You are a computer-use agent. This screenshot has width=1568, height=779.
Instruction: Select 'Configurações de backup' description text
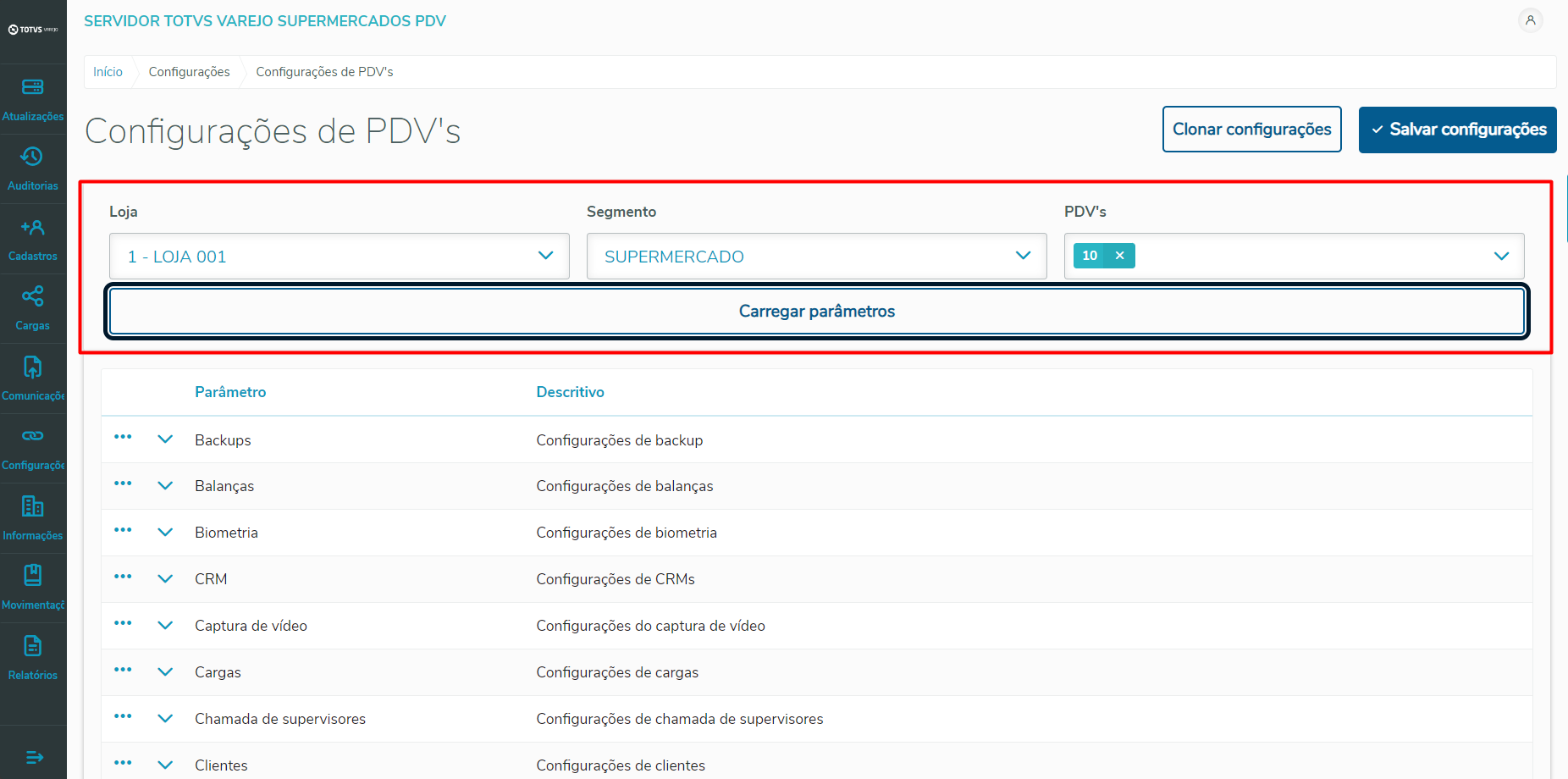tap(619, 440)
